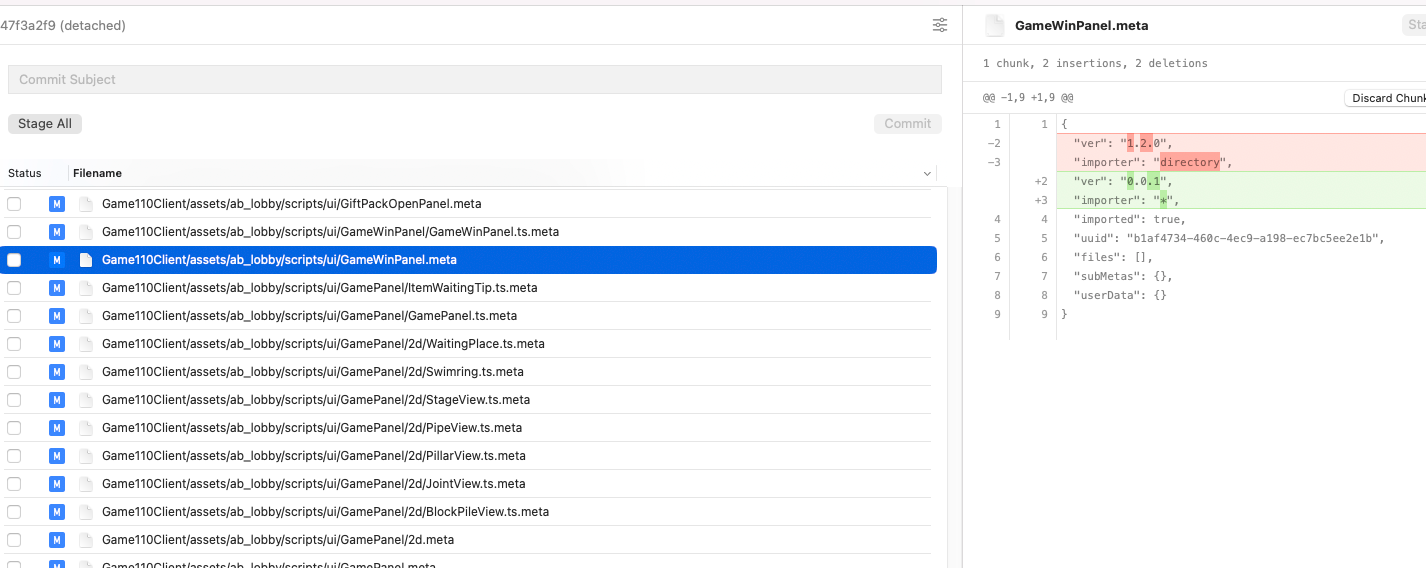Click the document icon in the diff header

994,26
